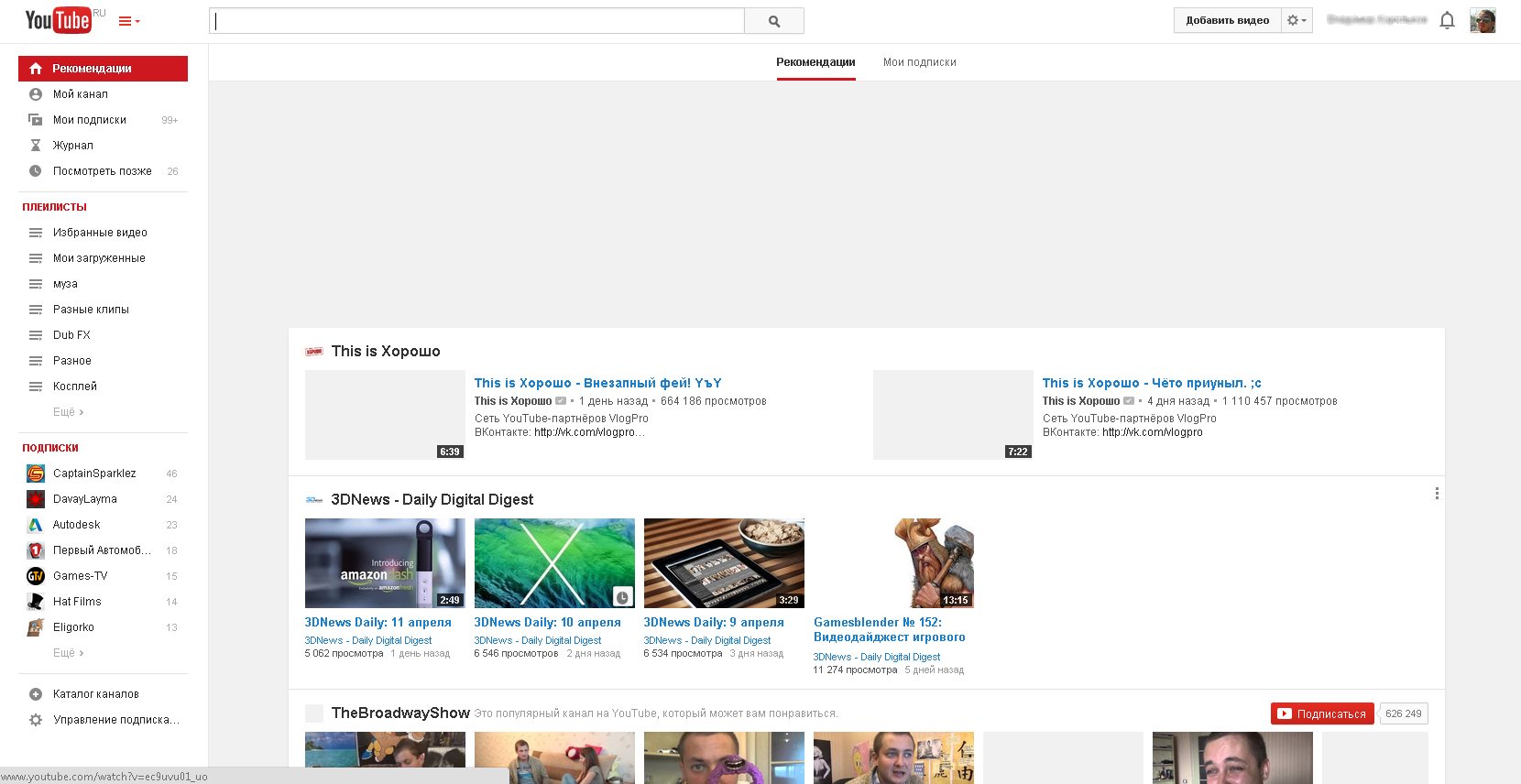Expand Ещё under subscriptions

[69, 653]
